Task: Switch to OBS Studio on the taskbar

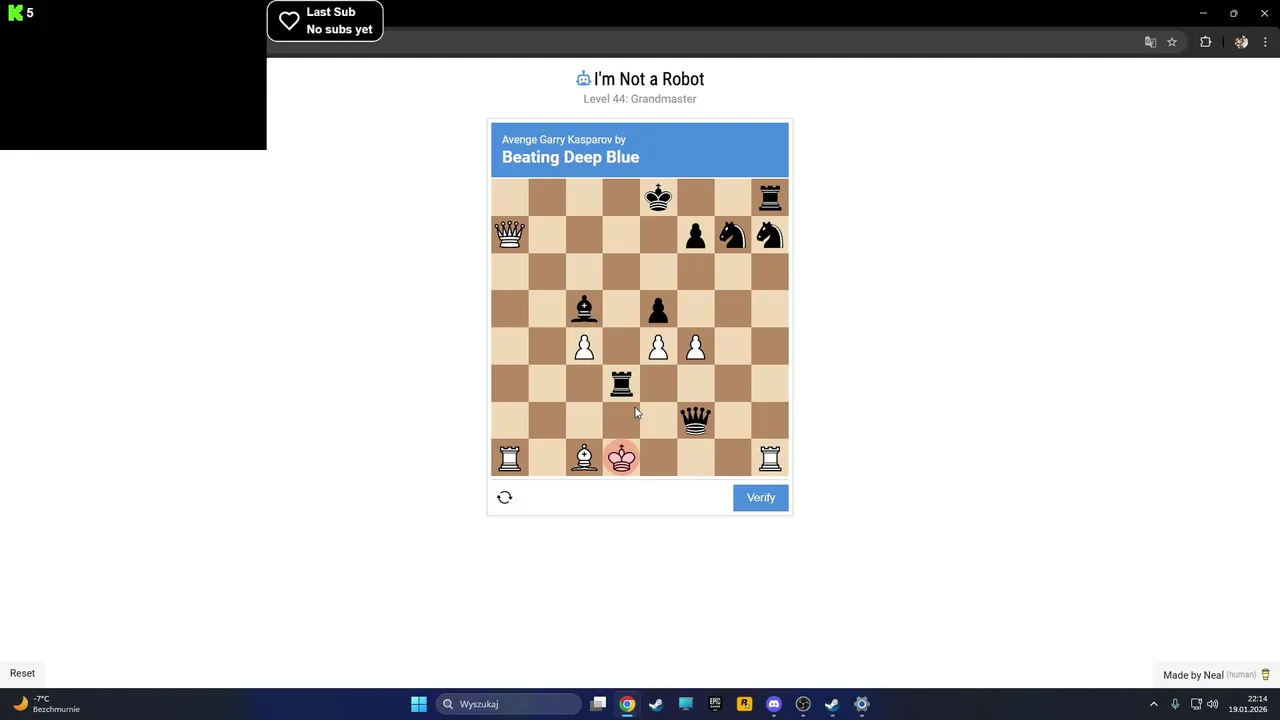Action: 803,704
